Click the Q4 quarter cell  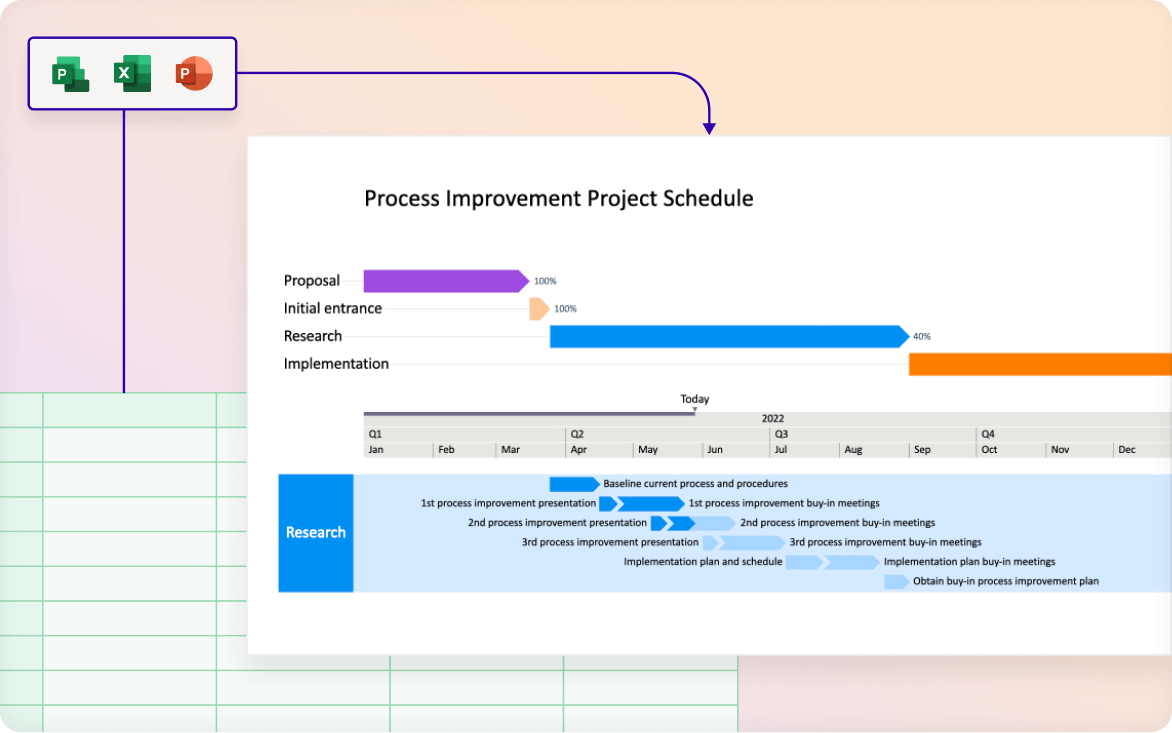1074,434
